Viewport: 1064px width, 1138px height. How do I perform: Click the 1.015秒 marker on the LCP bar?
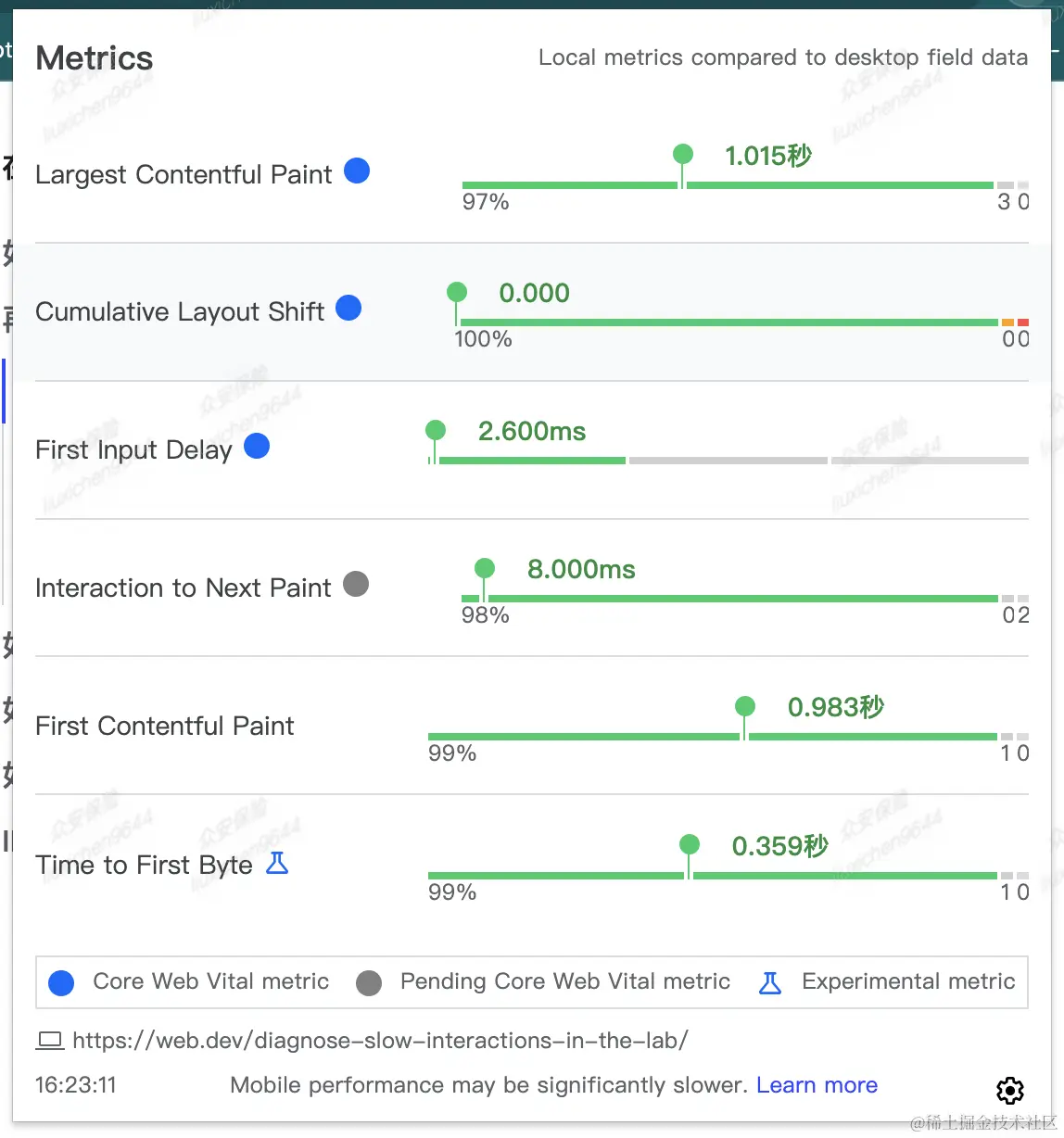683,154
